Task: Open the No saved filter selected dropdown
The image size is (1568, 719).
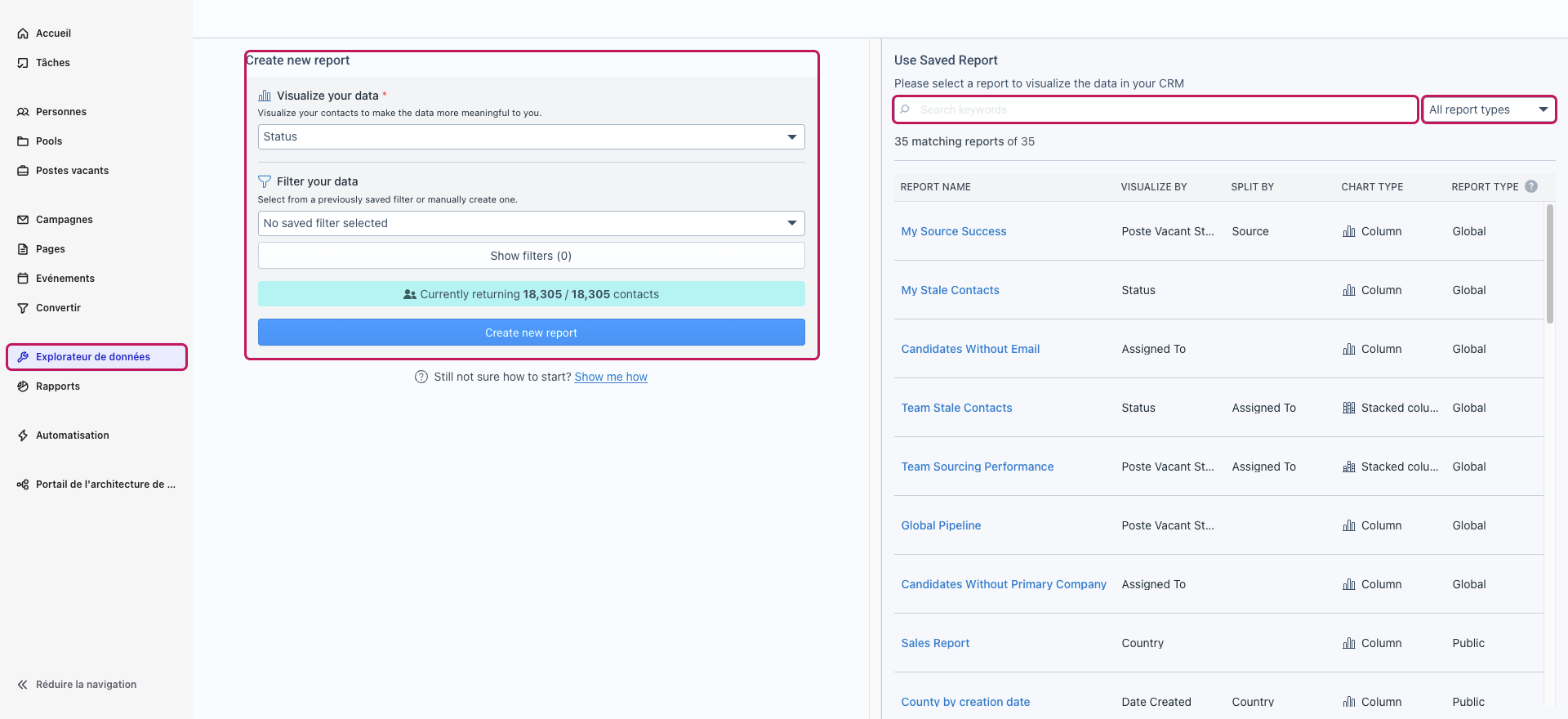Action: coord(531,223)
